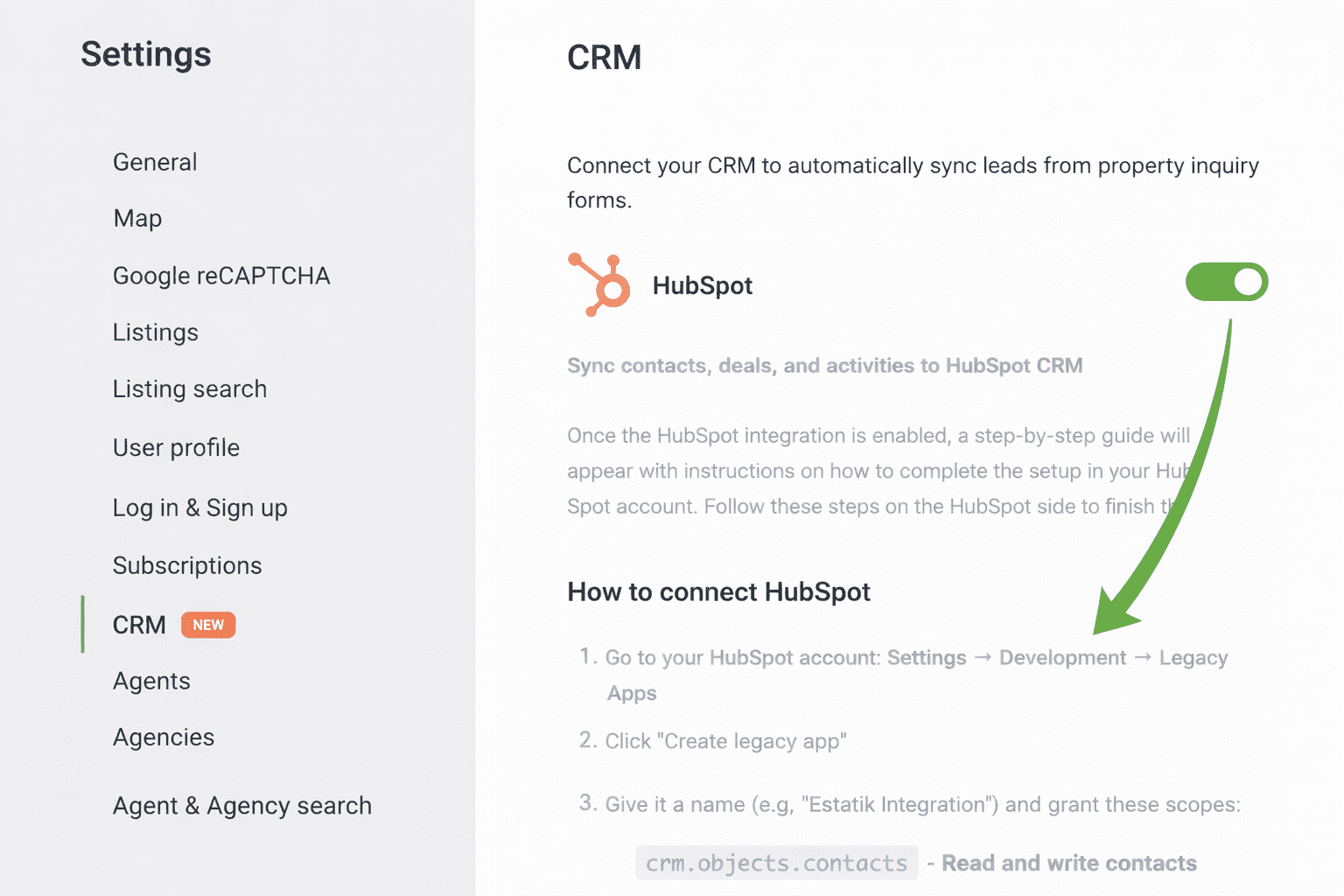Select the Listings settings item
The width and height of the screenshot is (1344, 896).
[156, 332]
